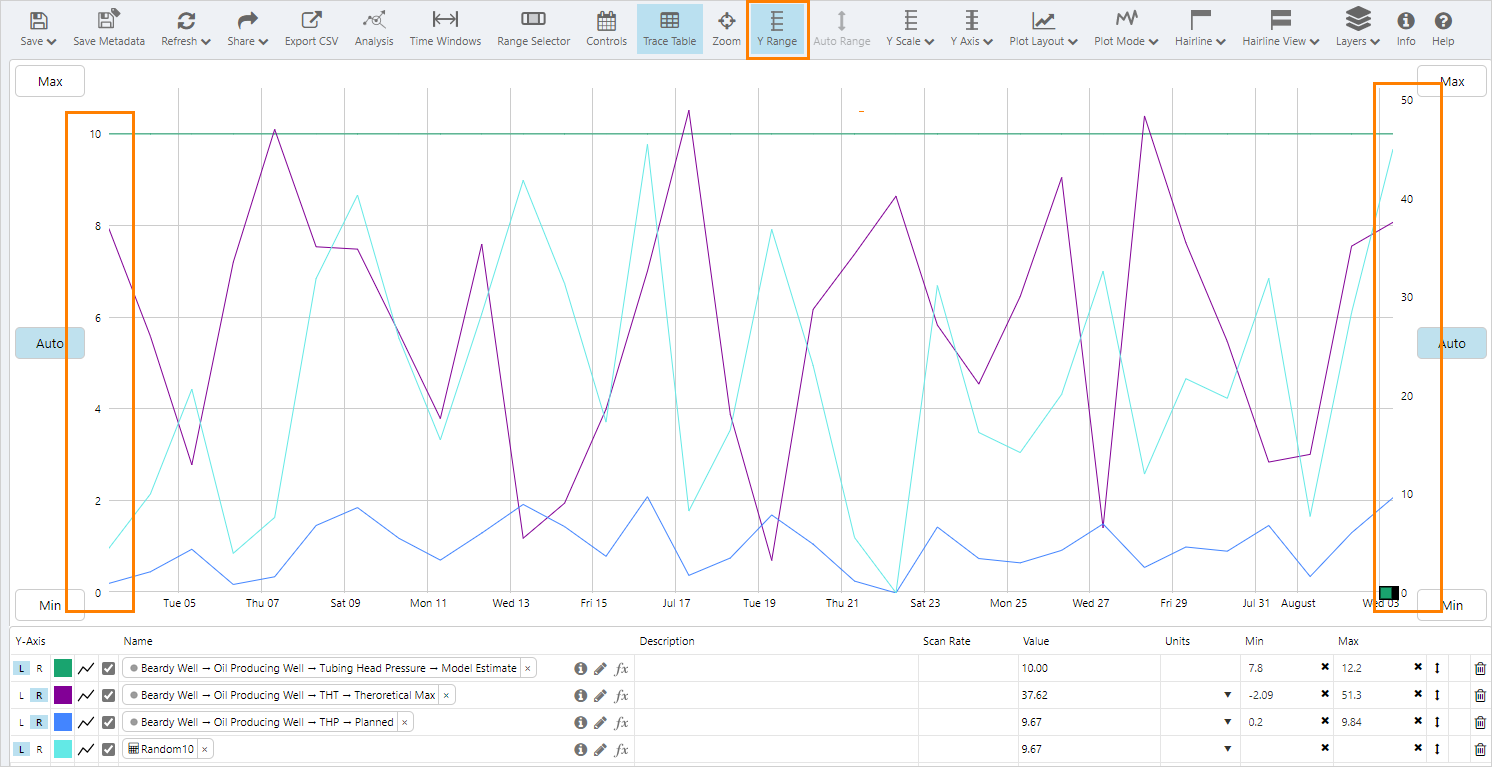The image size is (1492, 767).
Task: Expand the Plot Layout dropdown
Action: 1043,29
